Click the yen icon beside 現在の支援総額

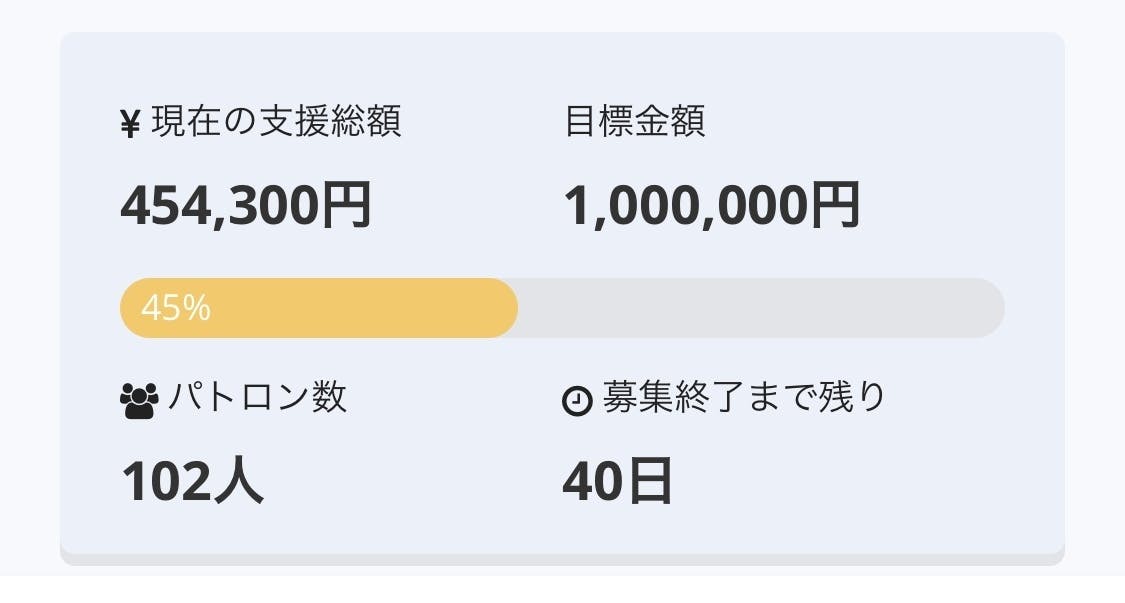coord(129,125)
